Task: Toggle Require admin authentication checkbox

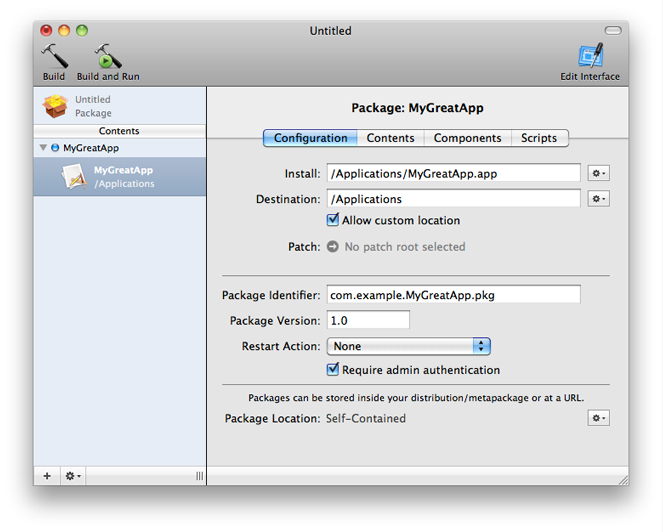Action: pyautogui.click(x=333, y=369)
